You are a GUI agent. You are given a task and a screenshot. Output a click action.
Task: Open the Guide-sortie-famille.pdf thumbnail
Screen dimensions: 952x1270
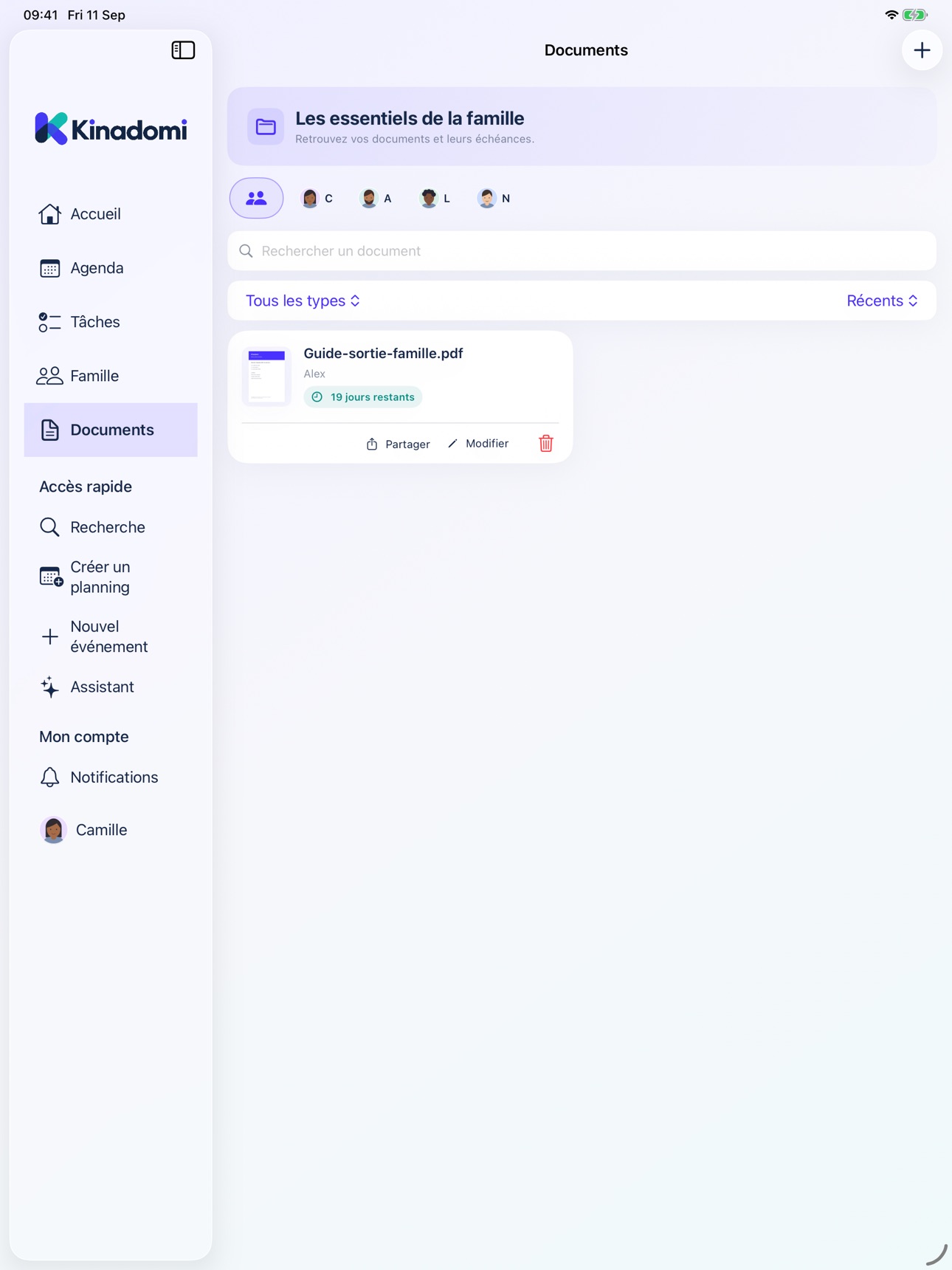click(266, 377)
